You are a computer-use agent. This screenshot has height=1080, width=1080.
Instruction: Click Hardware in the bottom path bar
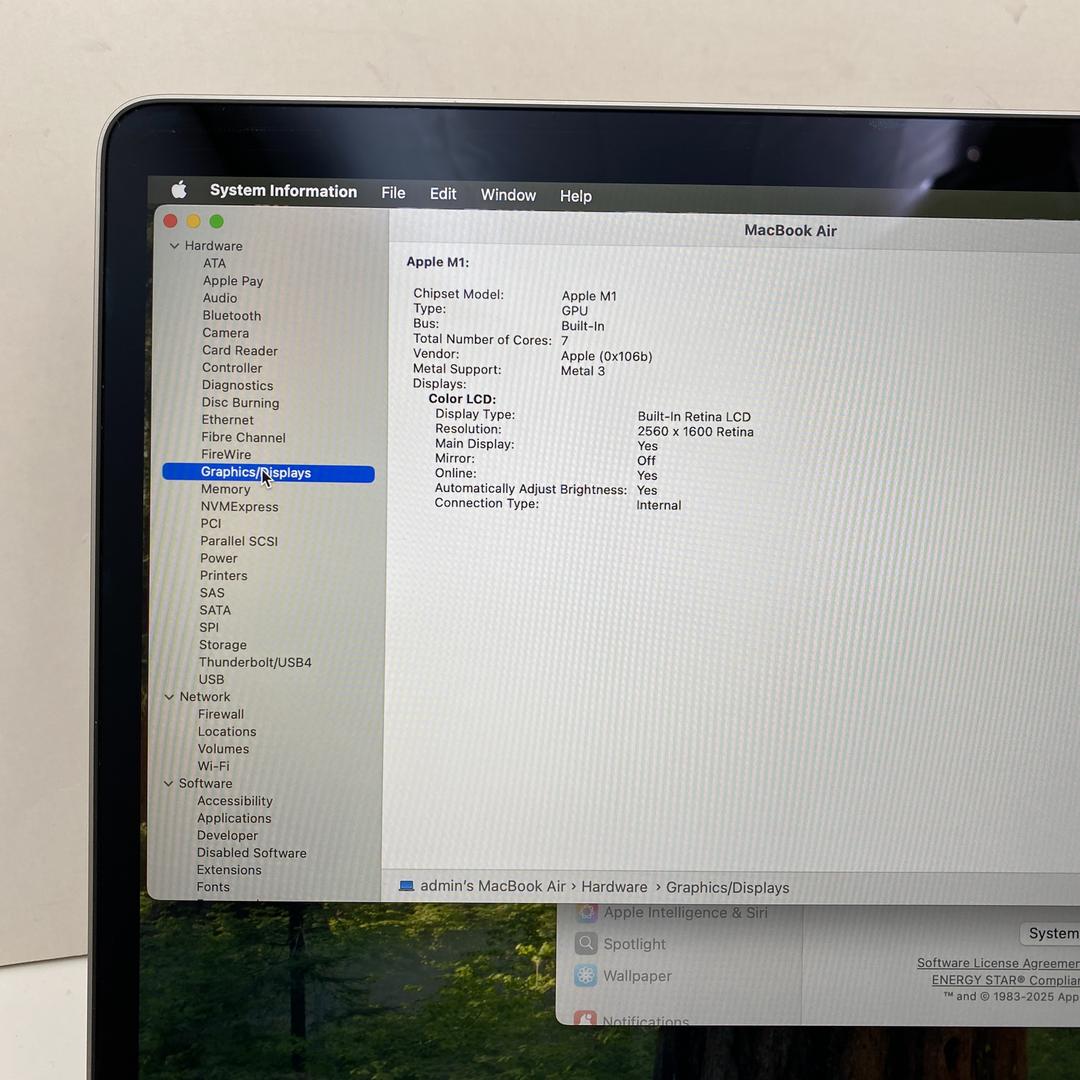(614, 887)
